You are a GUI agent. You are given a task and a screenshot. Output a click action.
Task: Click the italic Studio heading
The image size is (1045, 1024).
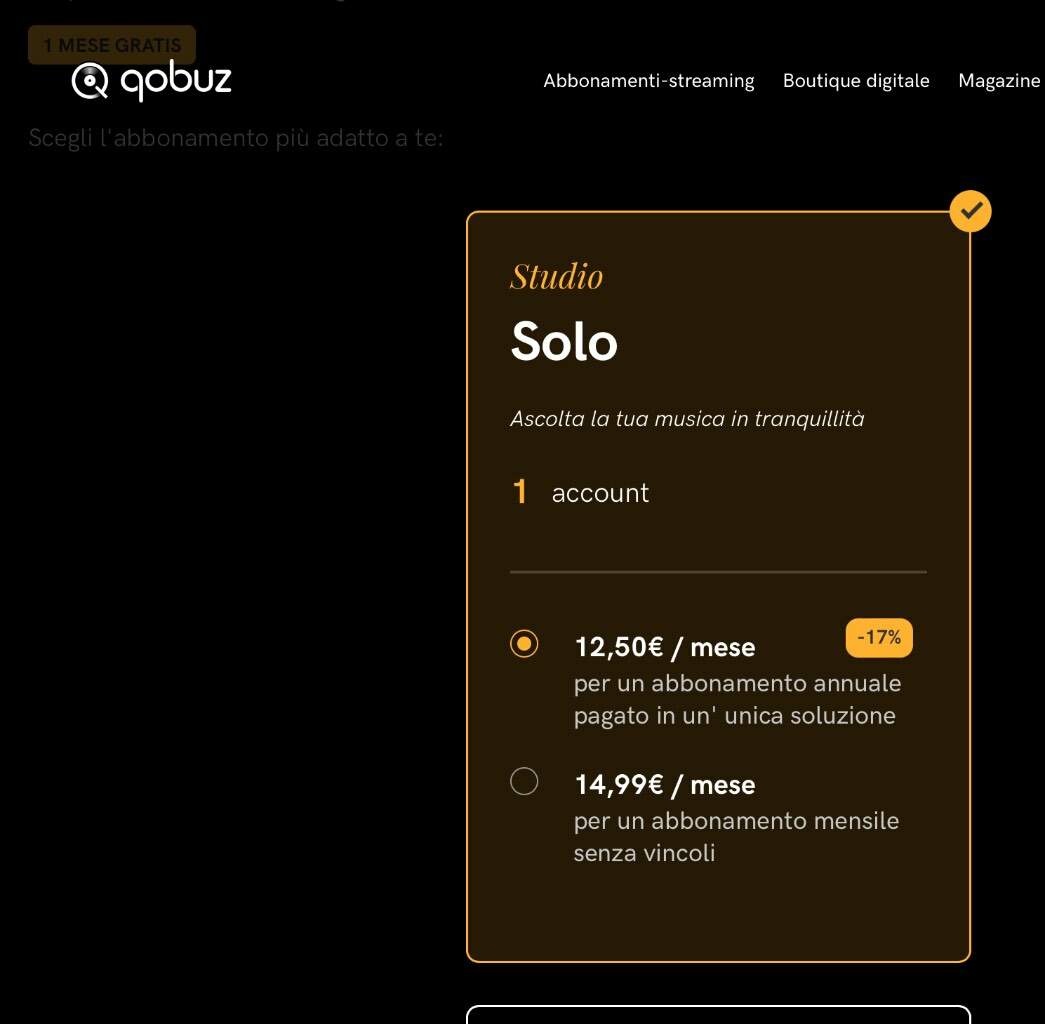point(556,276)
